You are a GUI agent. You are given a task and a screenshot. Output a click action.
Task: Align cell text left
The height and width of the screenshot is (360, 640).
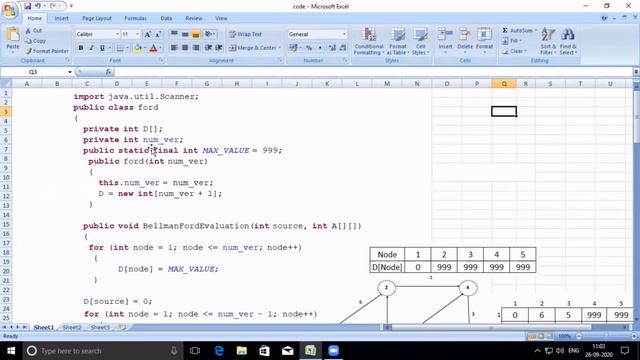pyautogui.click(x=174, y=48)
